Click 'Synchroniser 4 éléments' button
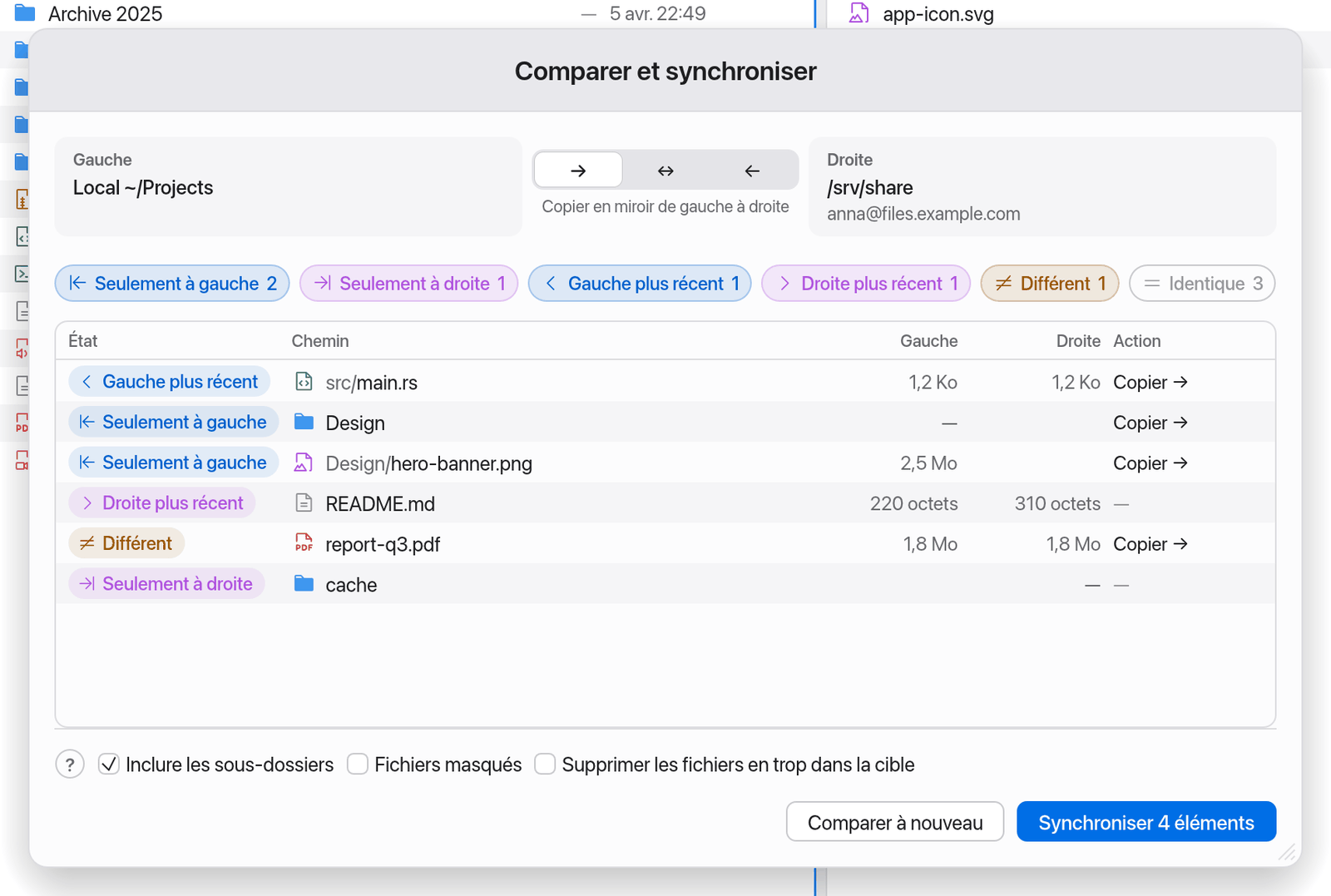This screenshot has width=1331, height=896. [x=1146, y=822]
